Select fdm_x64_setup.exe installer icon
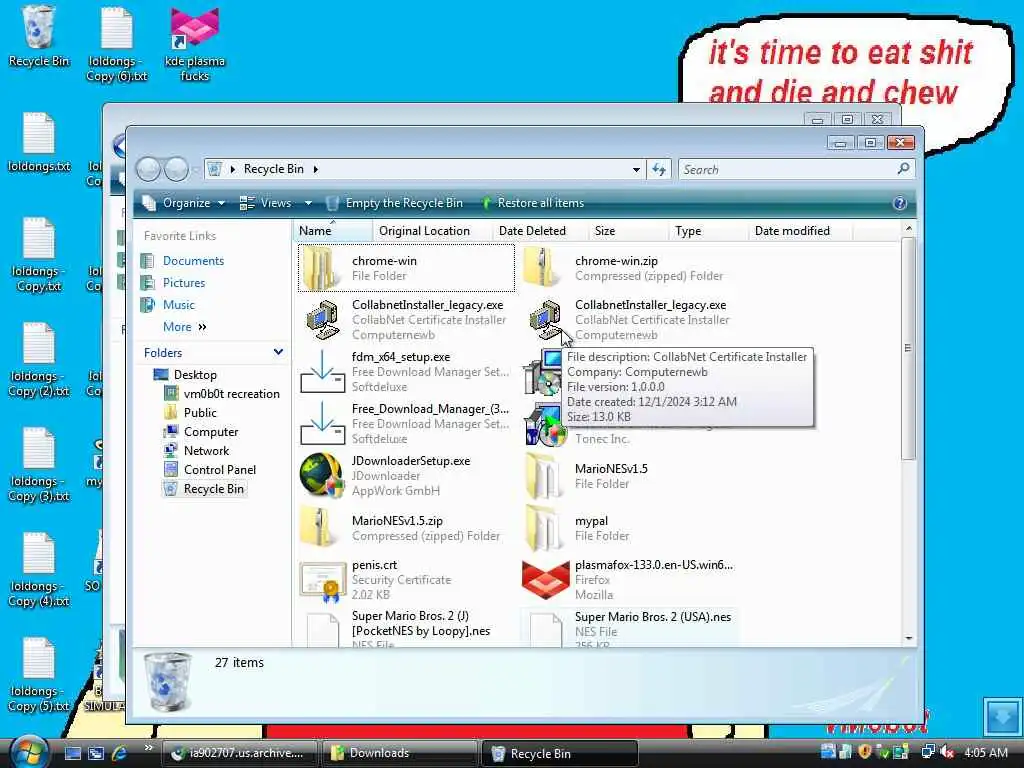This screenshot has height=768, width=1024. coord(322,372)
